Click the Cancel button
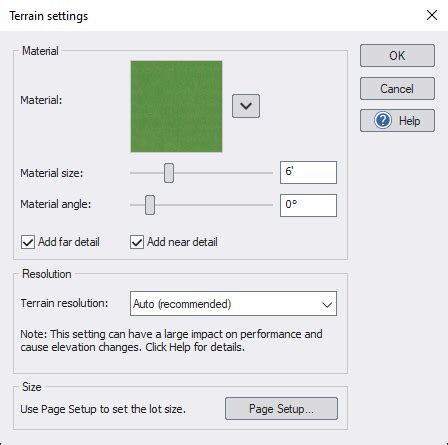The width and height of the screenshot is (448, 445). 397,89
